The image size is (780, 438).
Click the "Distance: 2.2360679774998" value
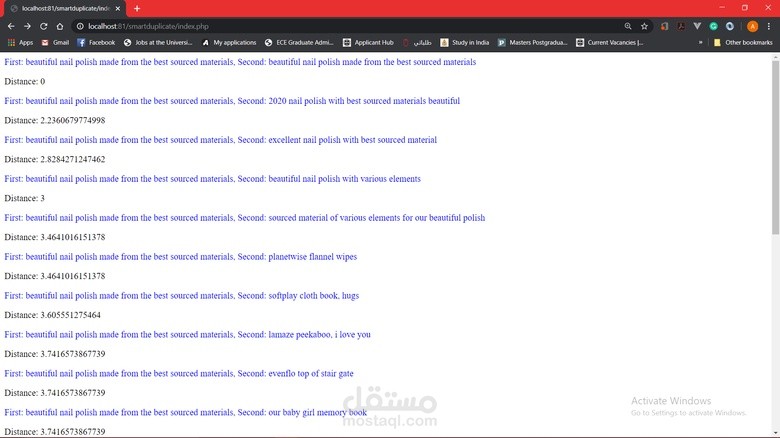click(55, 120)
